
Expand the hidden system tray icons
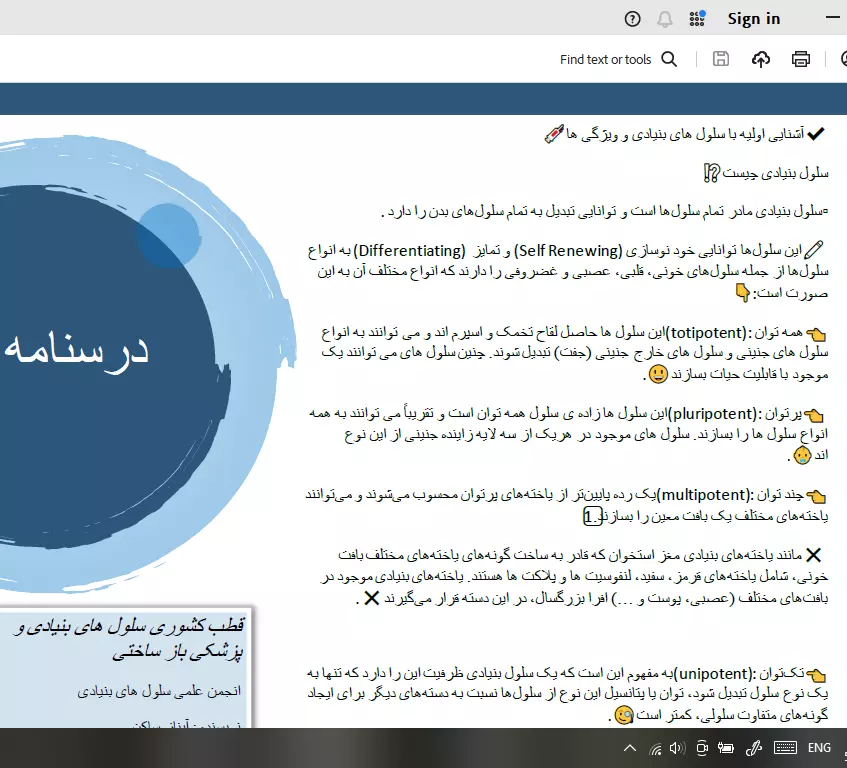click(629, 748)
